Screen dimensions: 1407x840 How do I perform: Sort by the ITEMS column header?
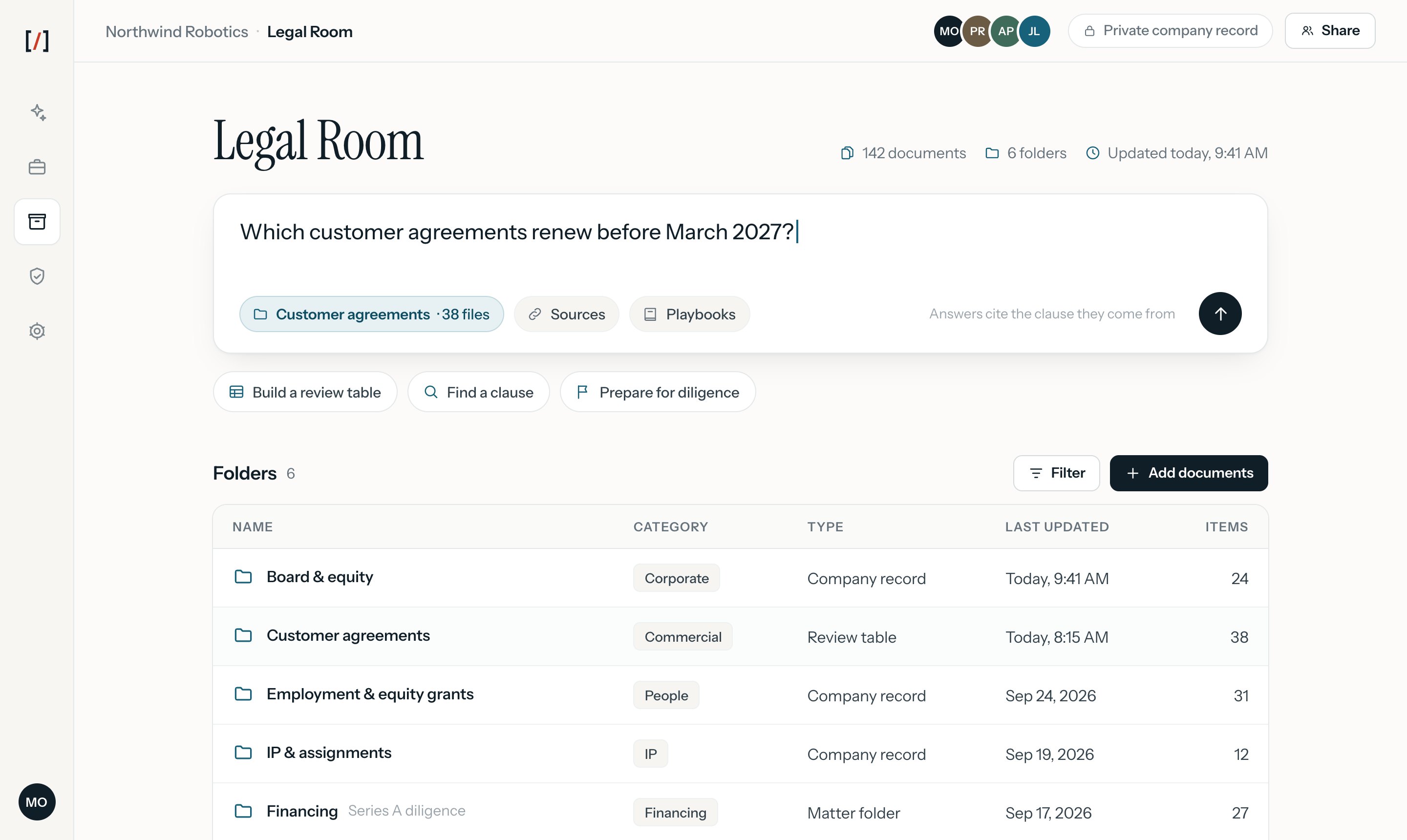tap(1226, 527)
